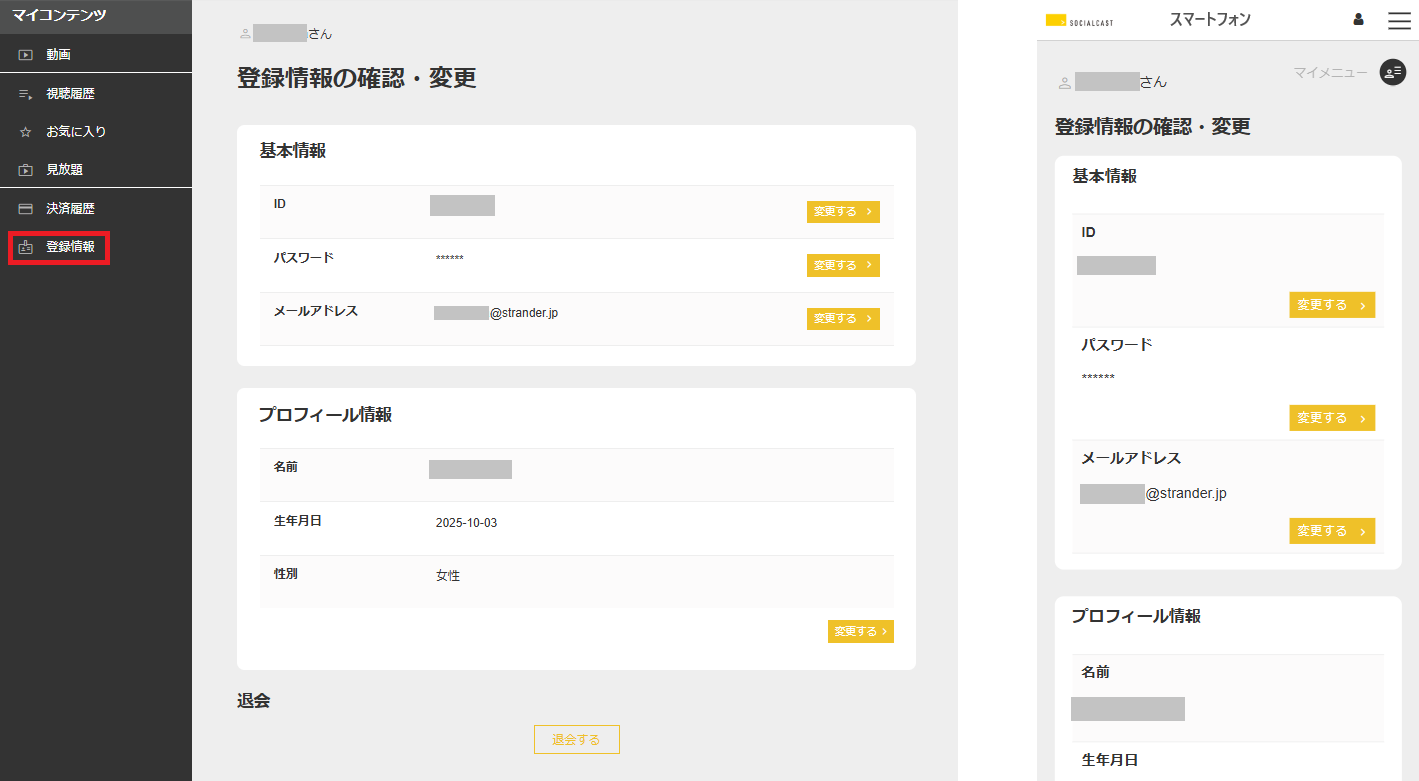Screen dimensions: 1419x781
Task: Change email address via desktop 変更する button
Action: click(843, 318)
